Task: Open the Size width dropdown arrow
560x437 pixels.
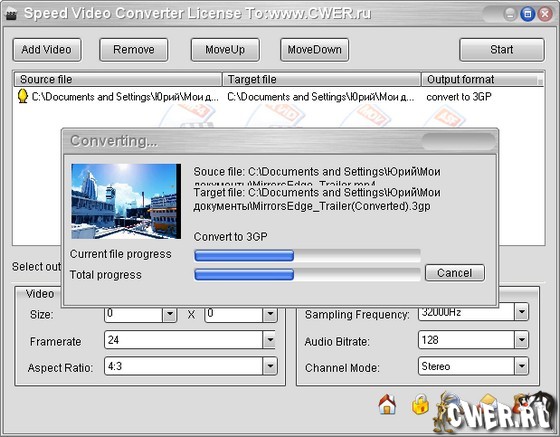Action: 170,314
